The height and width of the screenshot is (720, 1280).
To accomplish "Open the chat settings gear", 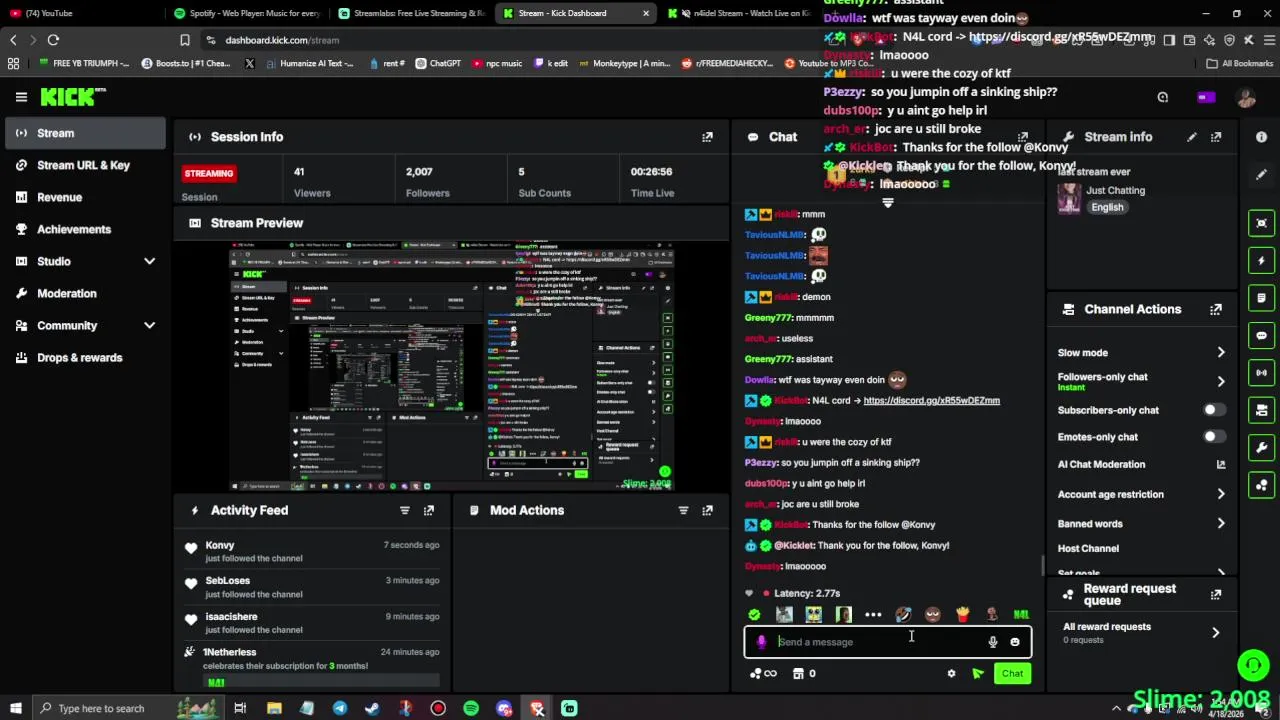I will click(951, 674).
